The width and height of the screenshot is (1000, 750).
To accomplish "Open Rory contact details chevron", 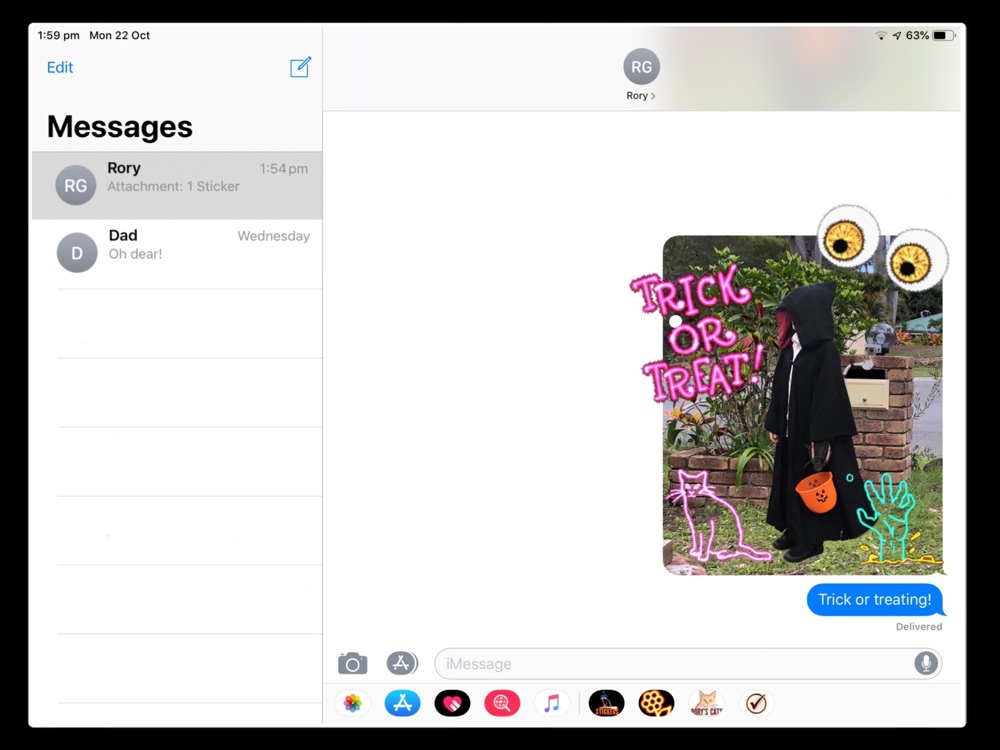I will coord(653,96).
